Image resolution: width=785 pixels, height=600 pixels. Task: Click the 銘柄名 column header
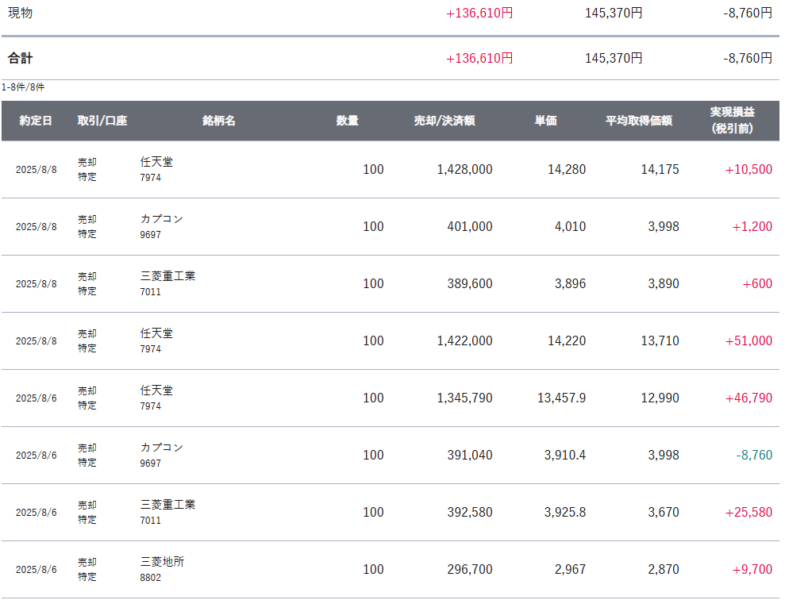[x=219, y=121]
